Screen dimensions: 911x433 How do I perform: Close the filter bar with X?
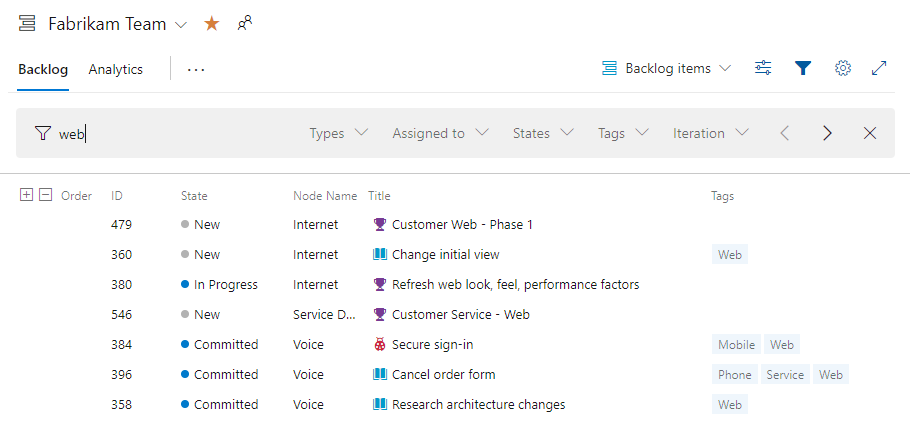coord(870,133)
